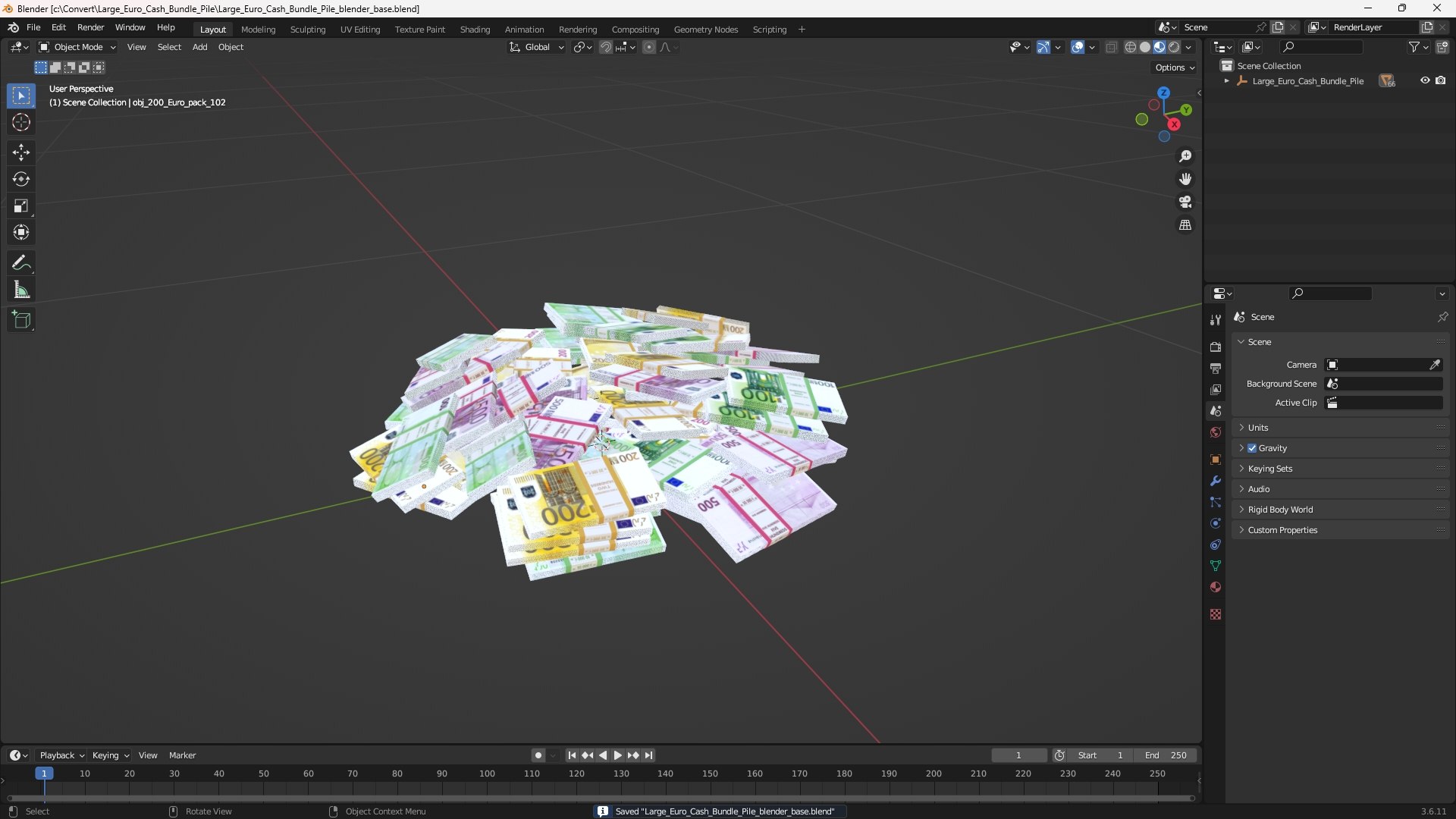The image size is (1456, 819).
Task: Select the Measure ruler tool
Action: coord(21,290)
